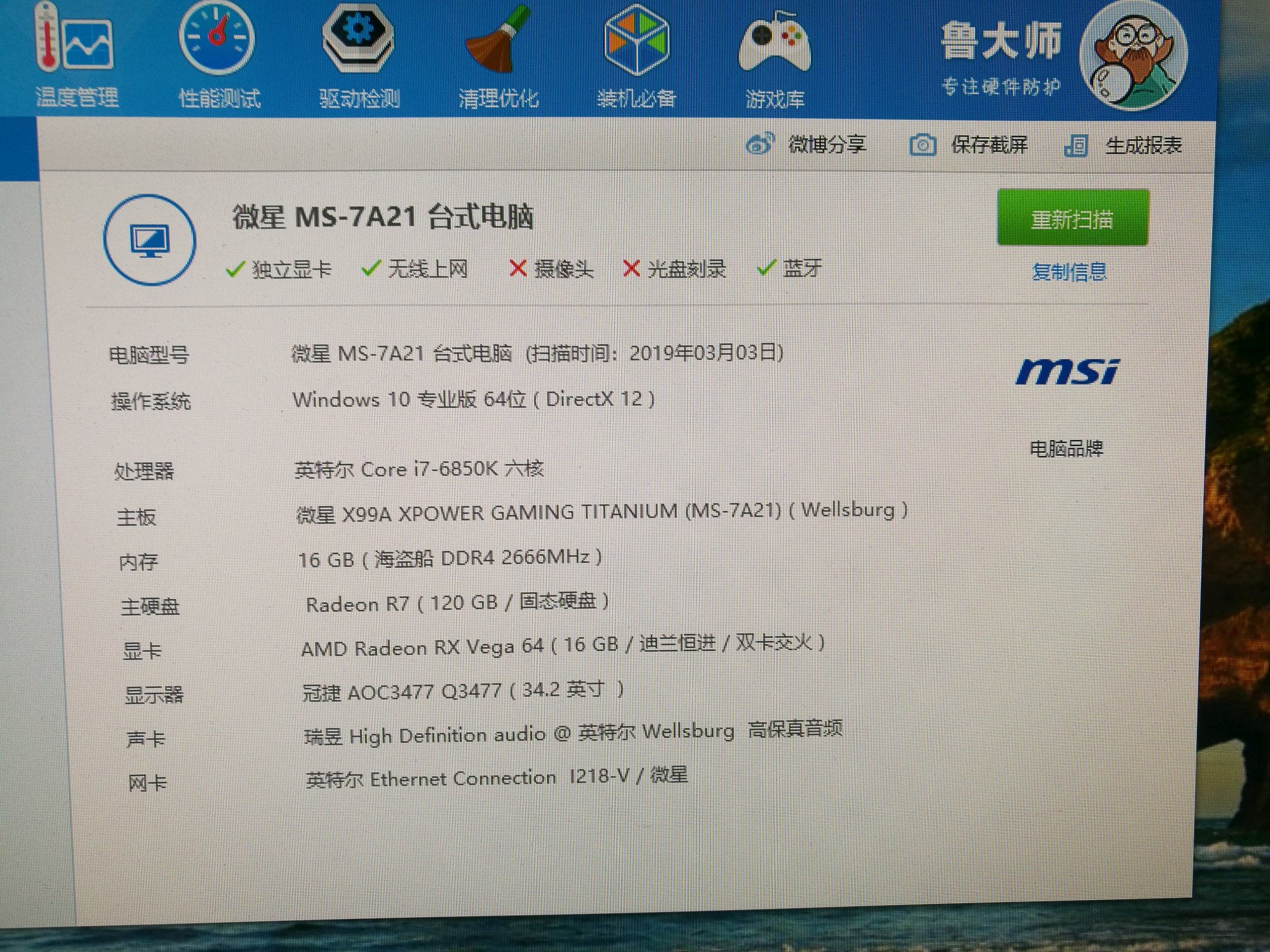Click the Windows 10 专业版 64位 value
The width and height of the screenshot is (1270, 952).
point(474,399)
